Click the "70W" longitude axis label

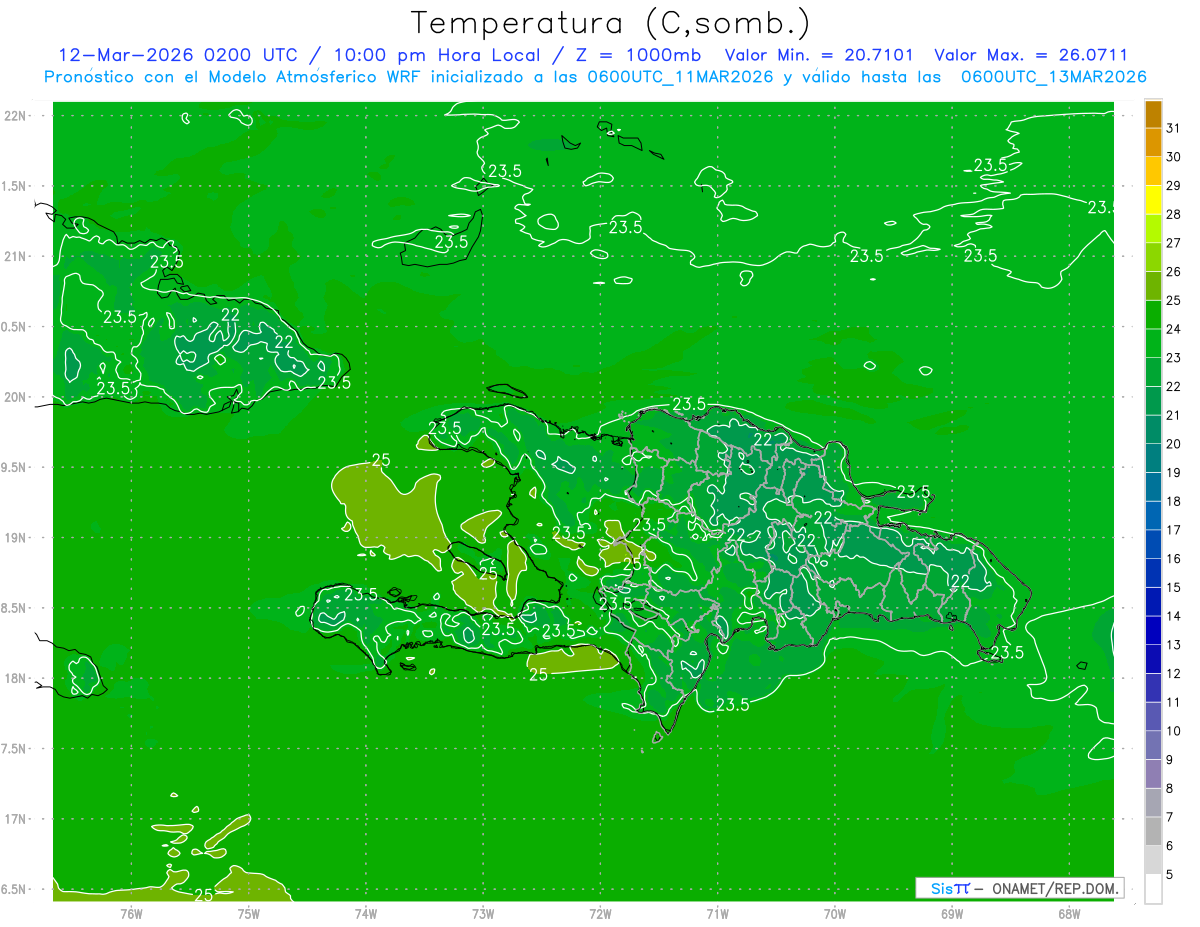[x=835, y=914]
